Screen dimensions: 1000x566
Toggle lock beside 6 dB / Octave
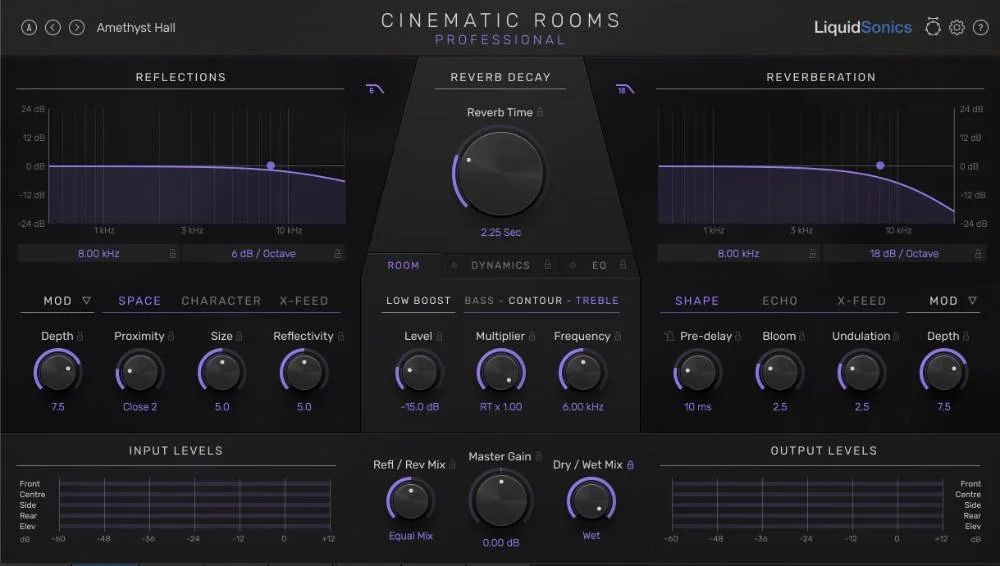coord(337,253)
